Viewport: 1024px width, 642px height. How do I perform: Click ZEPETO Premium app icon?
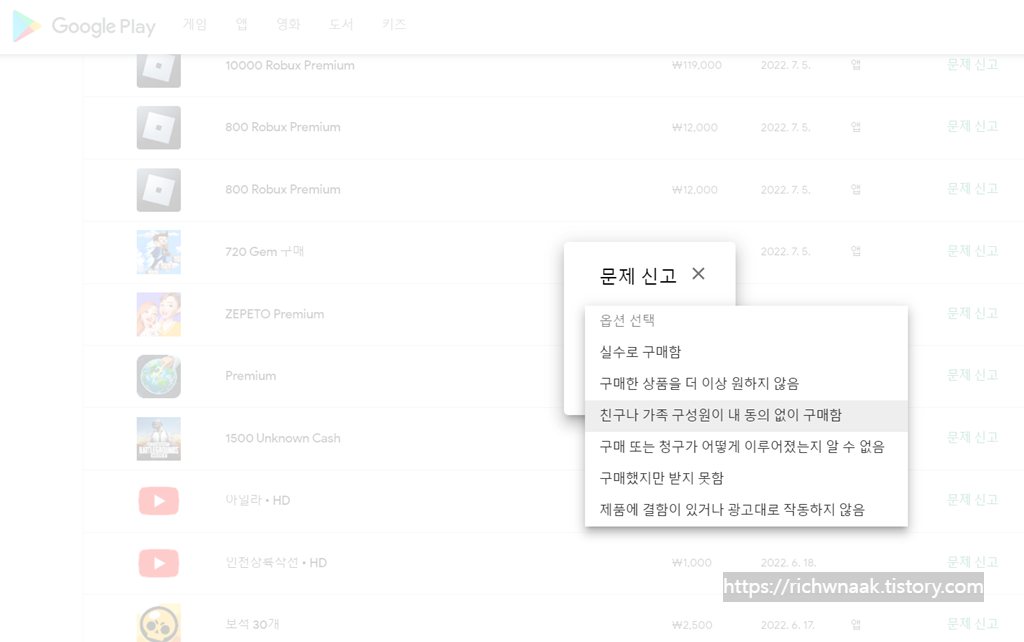coord(159,314)
